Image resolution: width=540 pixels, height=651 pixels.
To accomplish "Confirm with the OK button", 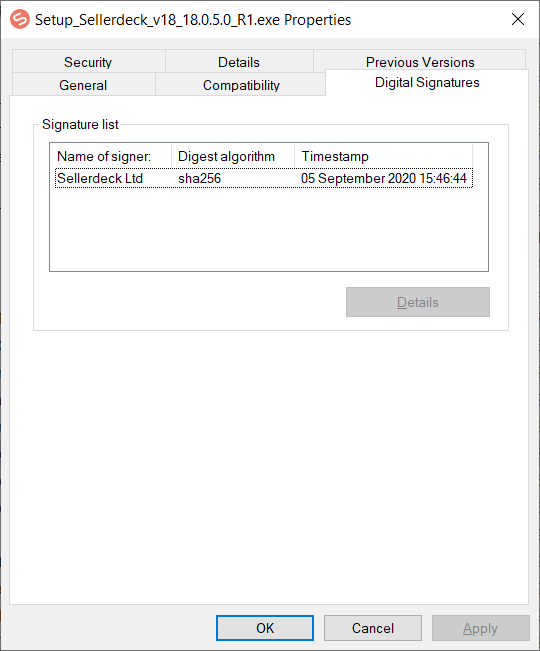I will [265, 628].
